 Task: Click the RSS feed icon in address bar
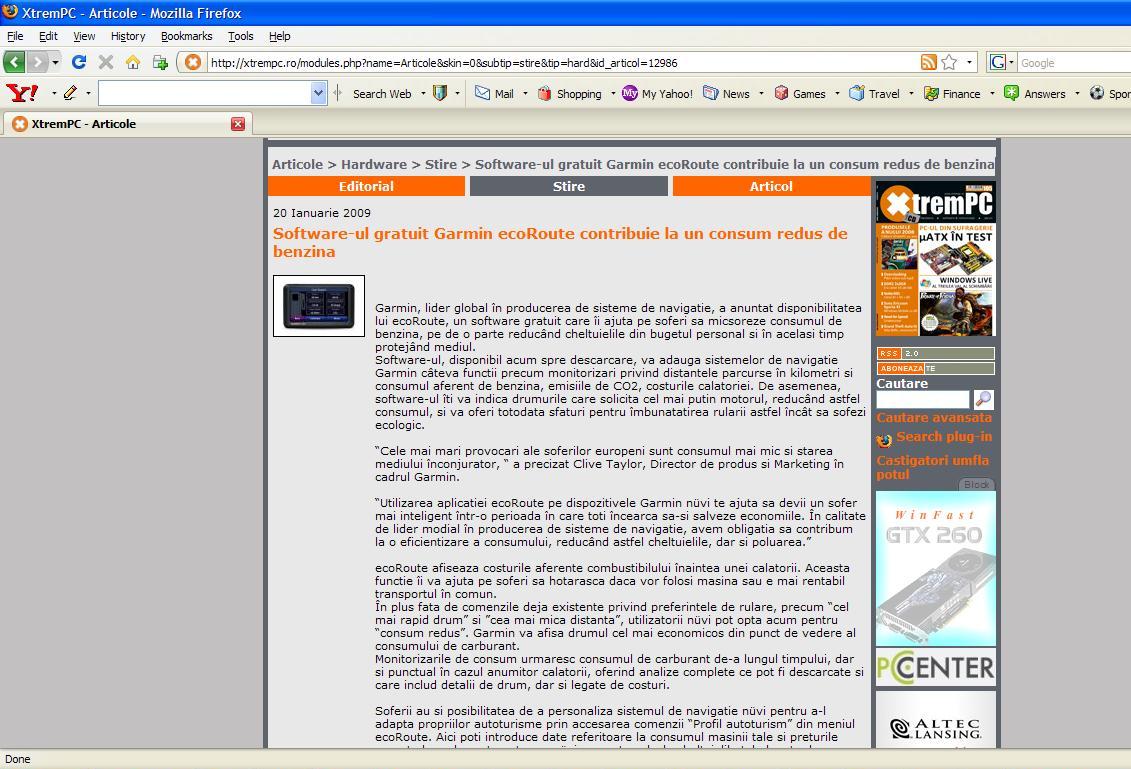[x=929, y=62]
